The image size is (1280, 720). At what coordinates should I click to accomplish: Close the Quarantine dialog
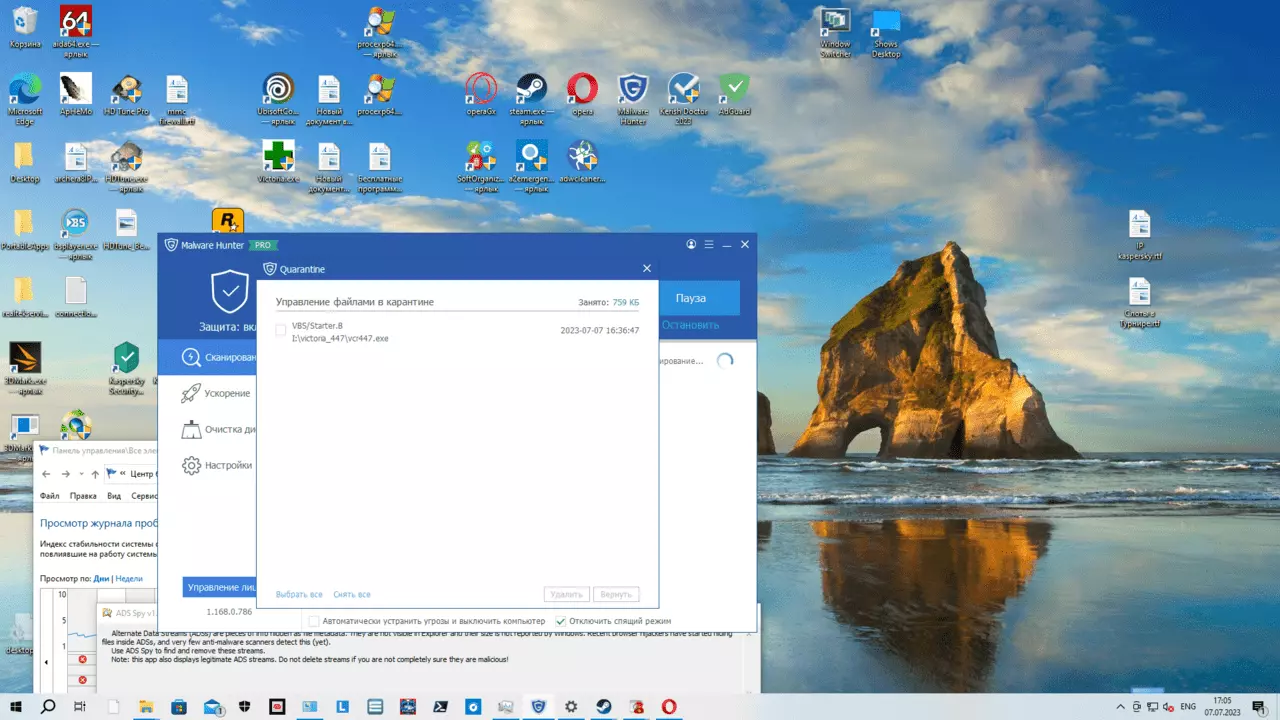click(646, 269)
